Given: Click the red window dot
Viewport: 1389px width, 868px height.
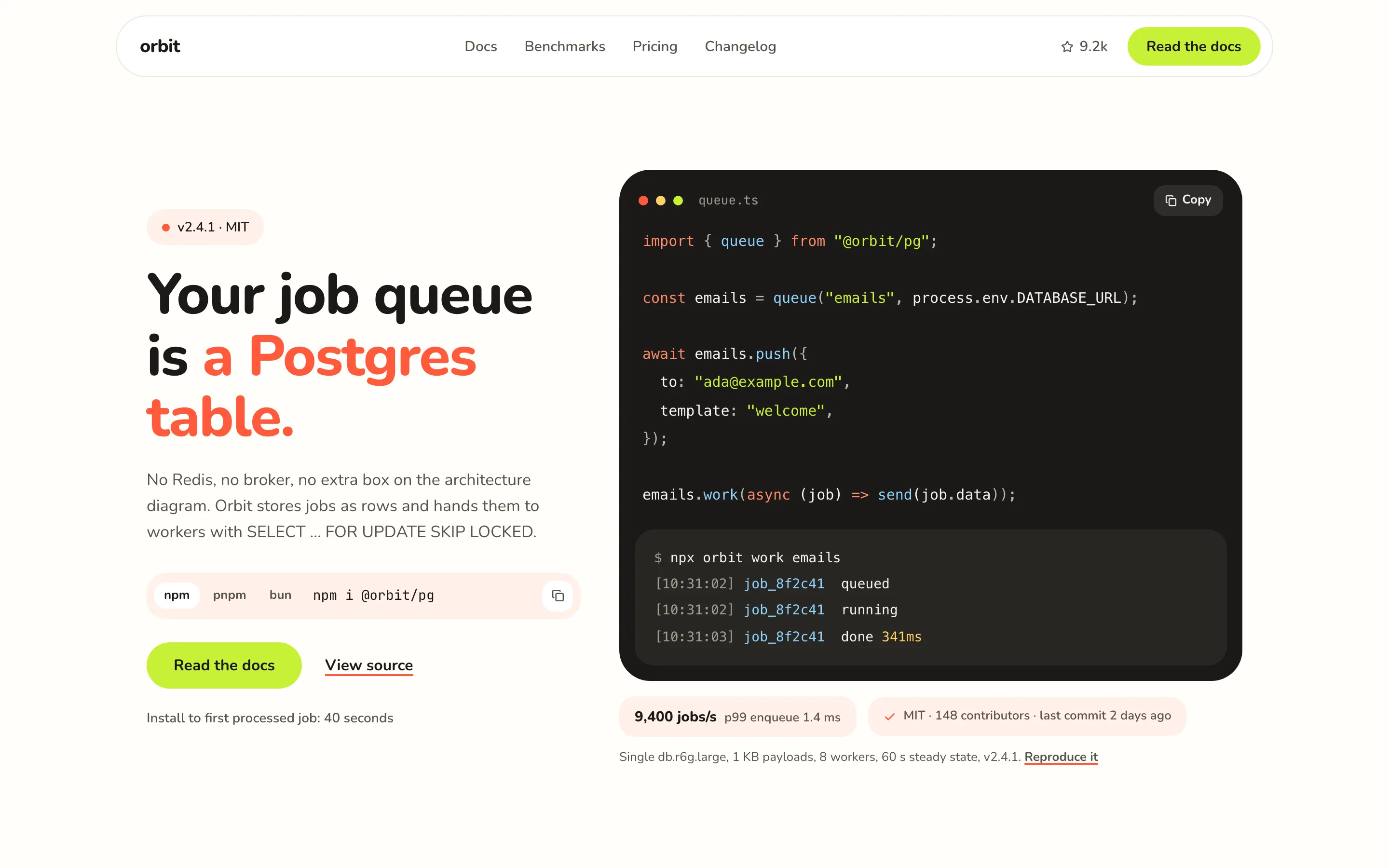Looking at the screenshot, I should pos(643,200).
